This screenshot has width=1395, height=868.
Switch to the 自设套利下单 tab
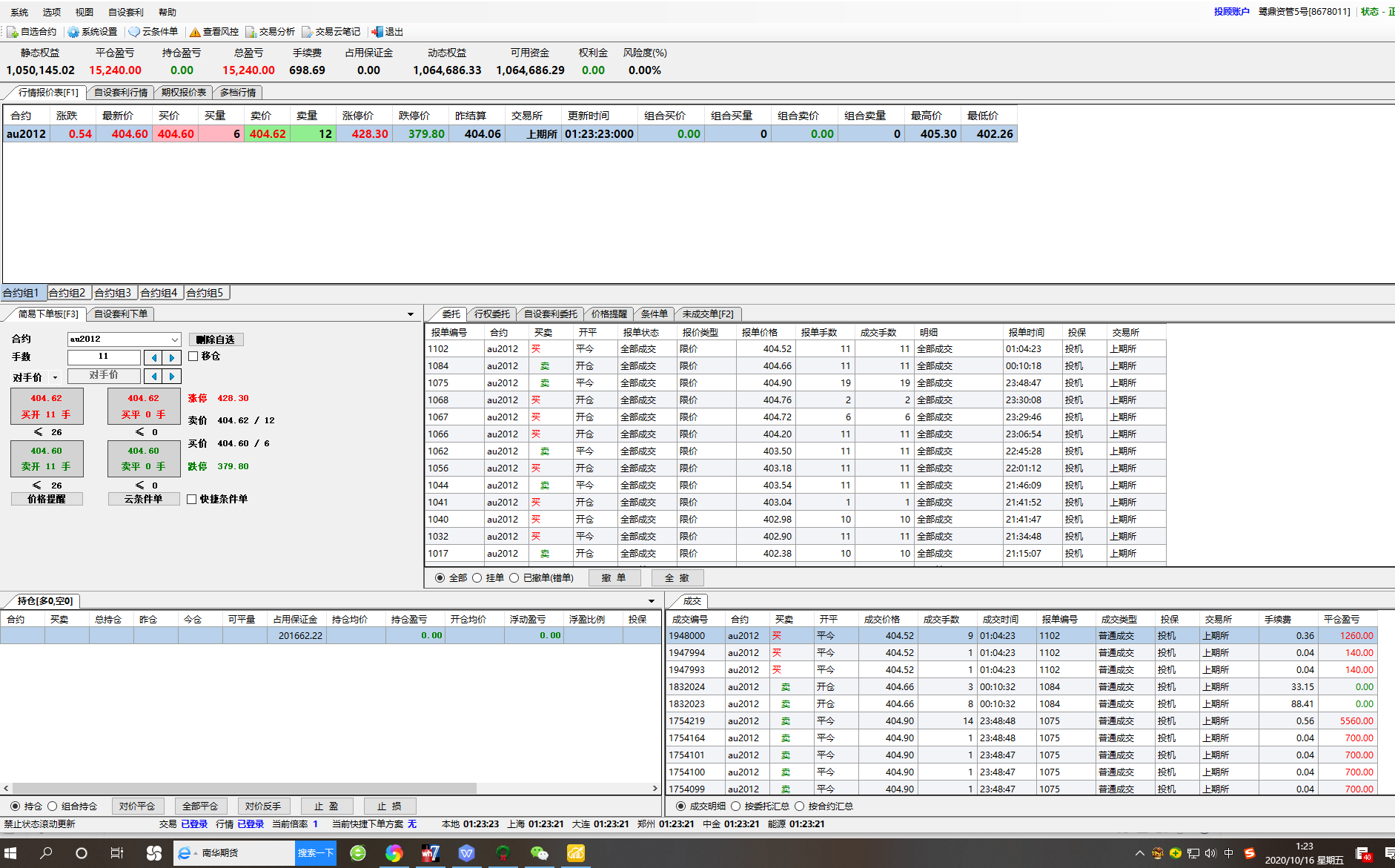pos(121,314)
